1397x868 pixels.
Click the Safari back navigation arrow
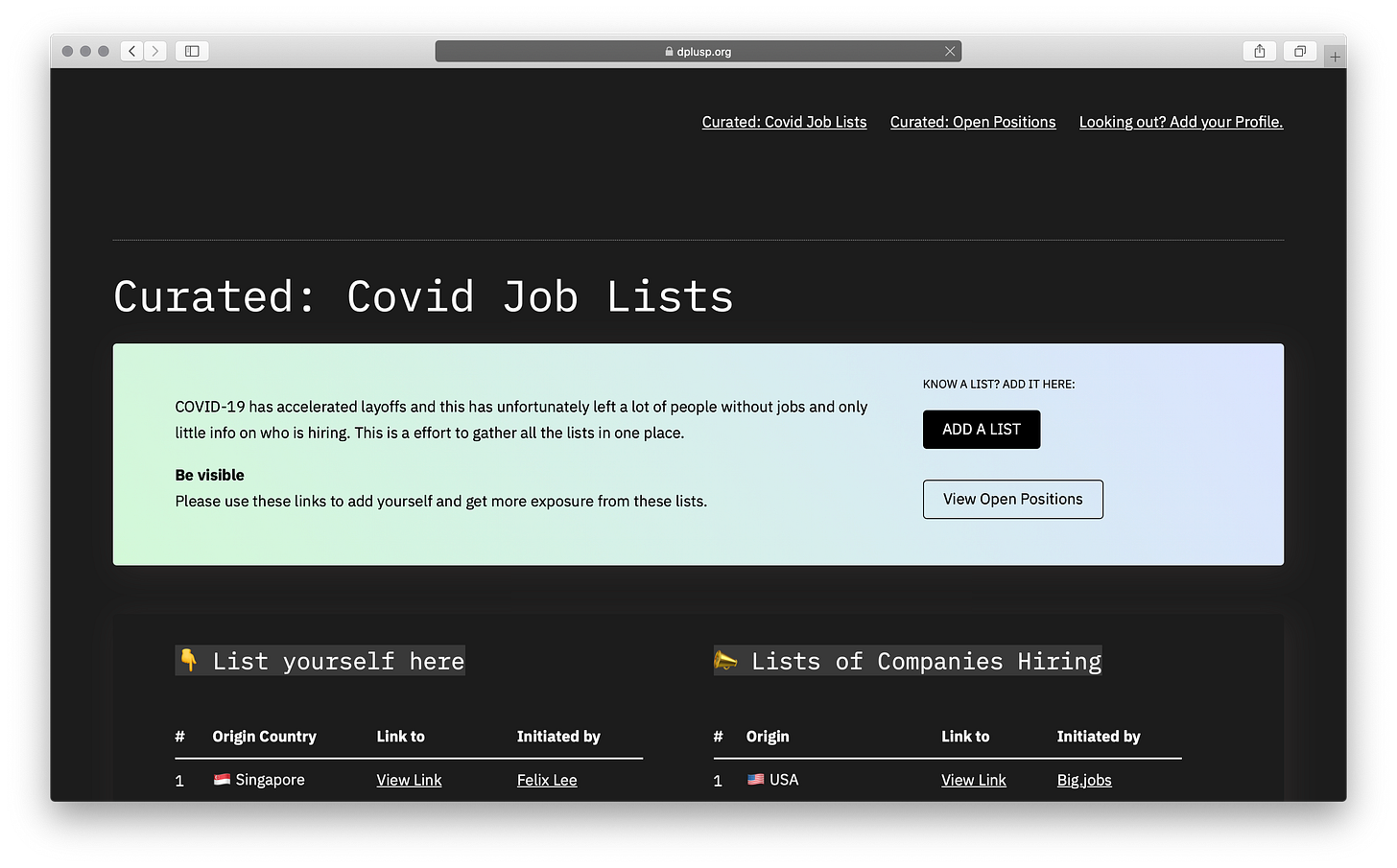click(x=132, y=51)
